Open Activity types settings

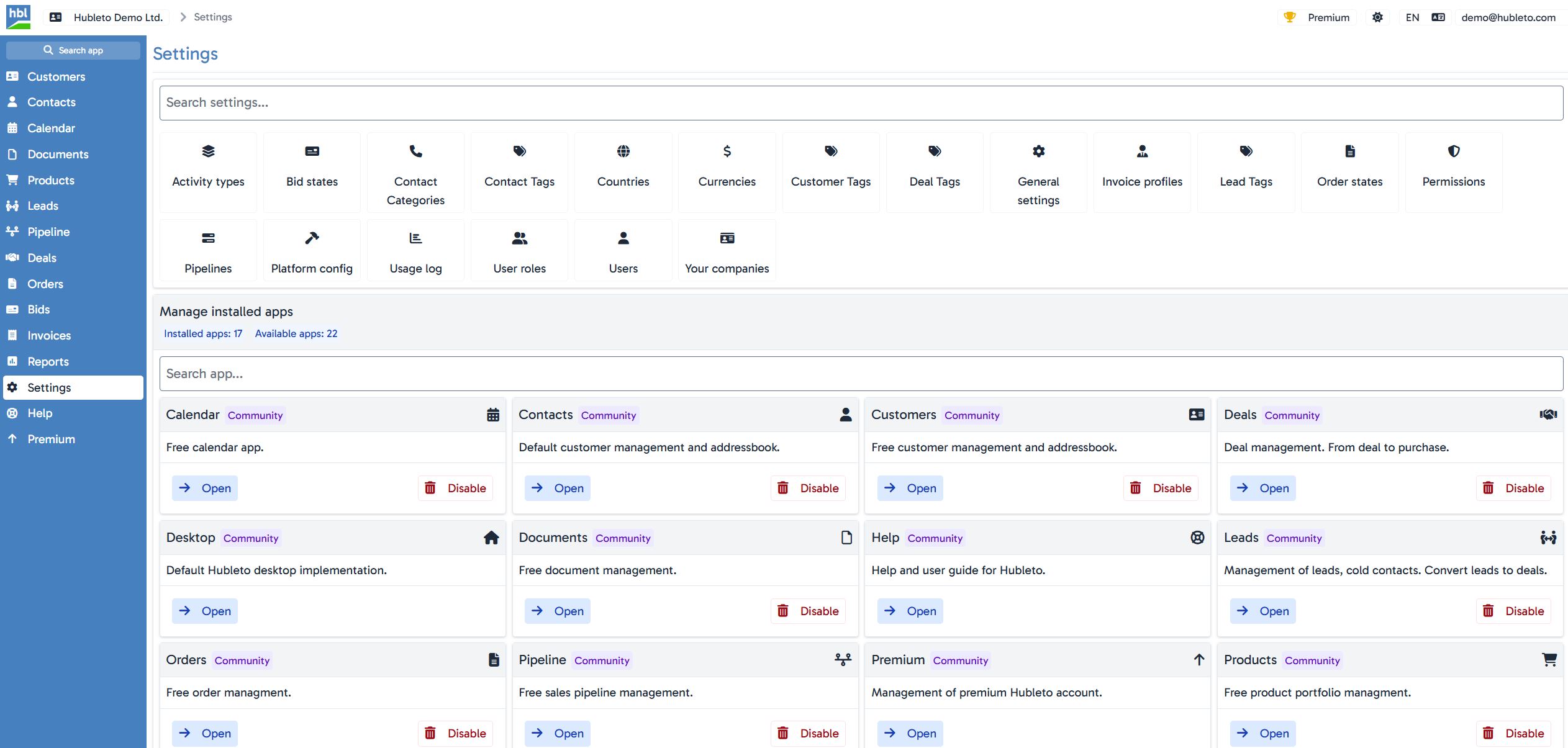tap(208, 172)
